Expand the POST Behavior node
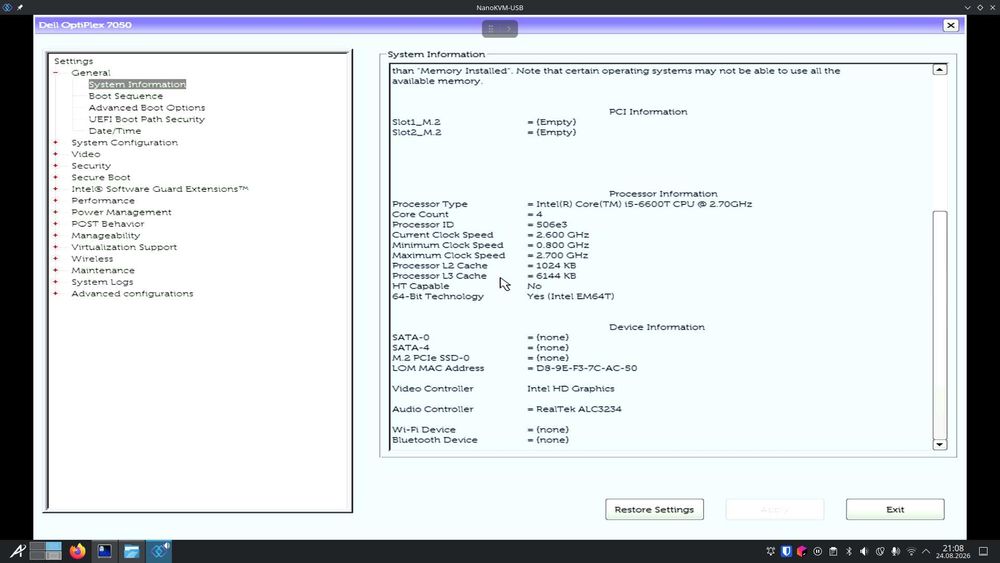 coord(55,224)
